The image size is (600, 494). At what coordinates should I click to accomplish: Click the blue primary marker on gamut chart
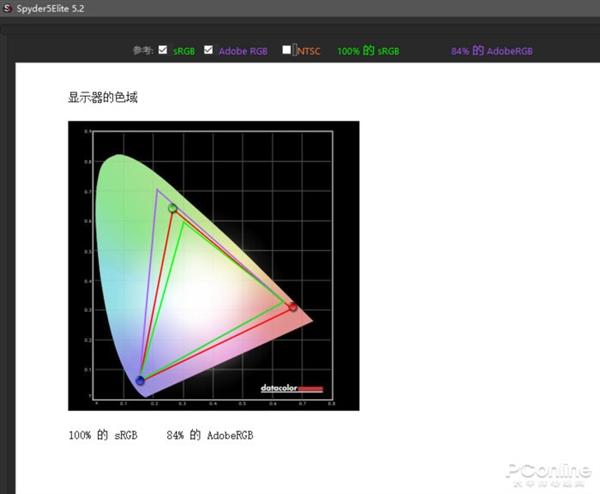(x=140, y=380)
